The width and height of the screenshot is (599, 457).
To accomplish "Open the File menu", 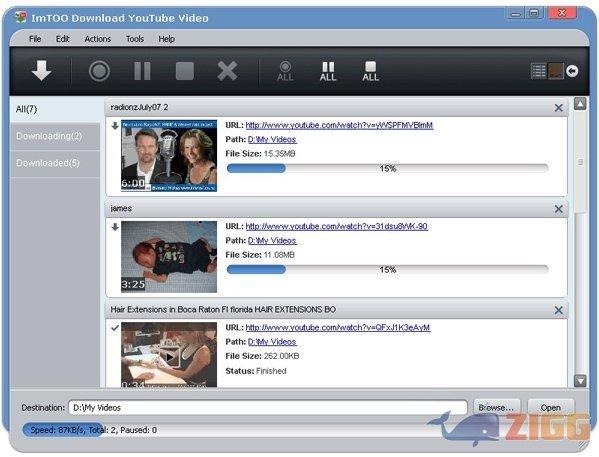I will tap(35, 39).
